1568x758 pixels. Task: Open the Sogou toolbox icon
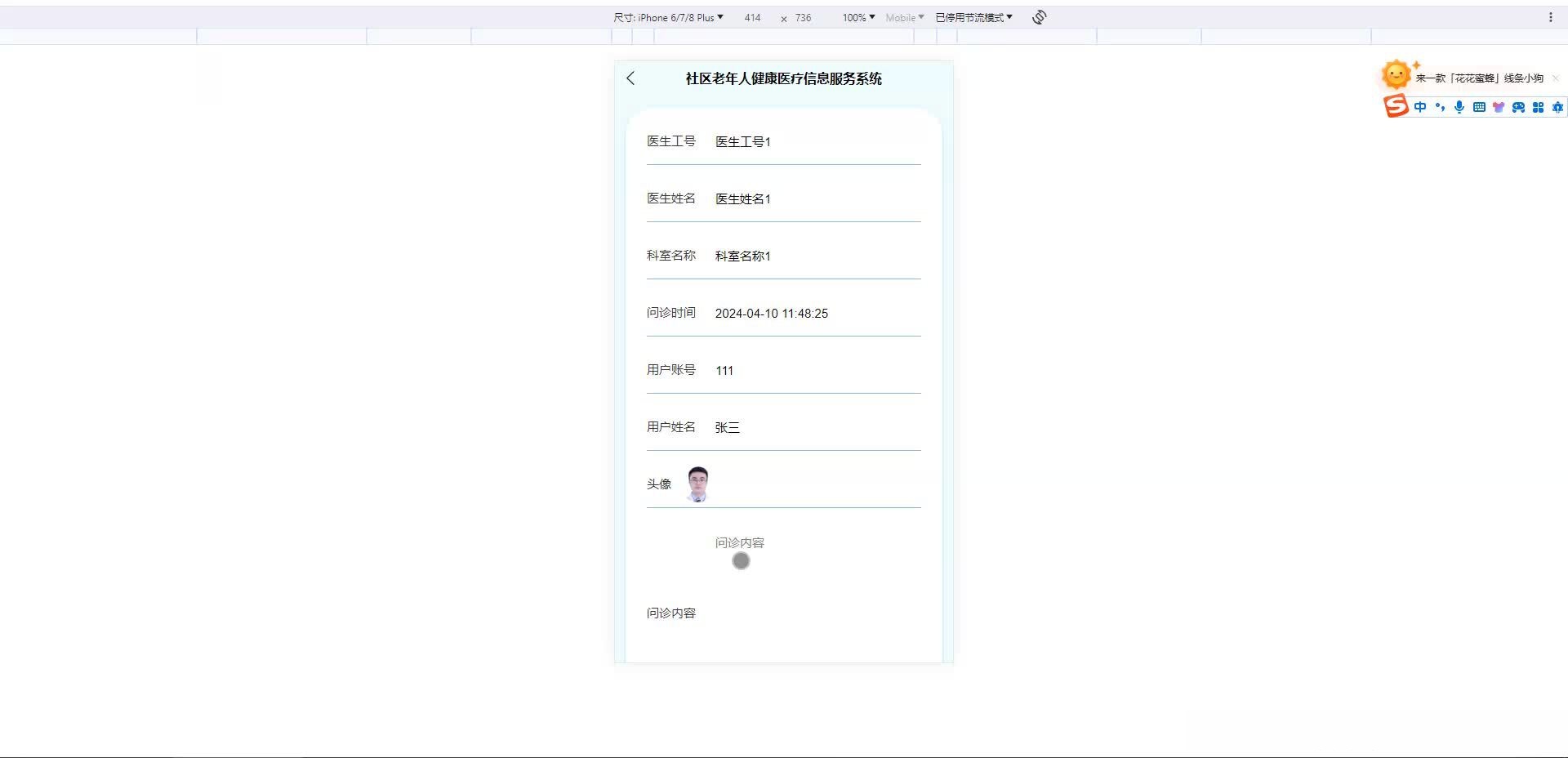pyautogui.click(x=1557, y=107)
